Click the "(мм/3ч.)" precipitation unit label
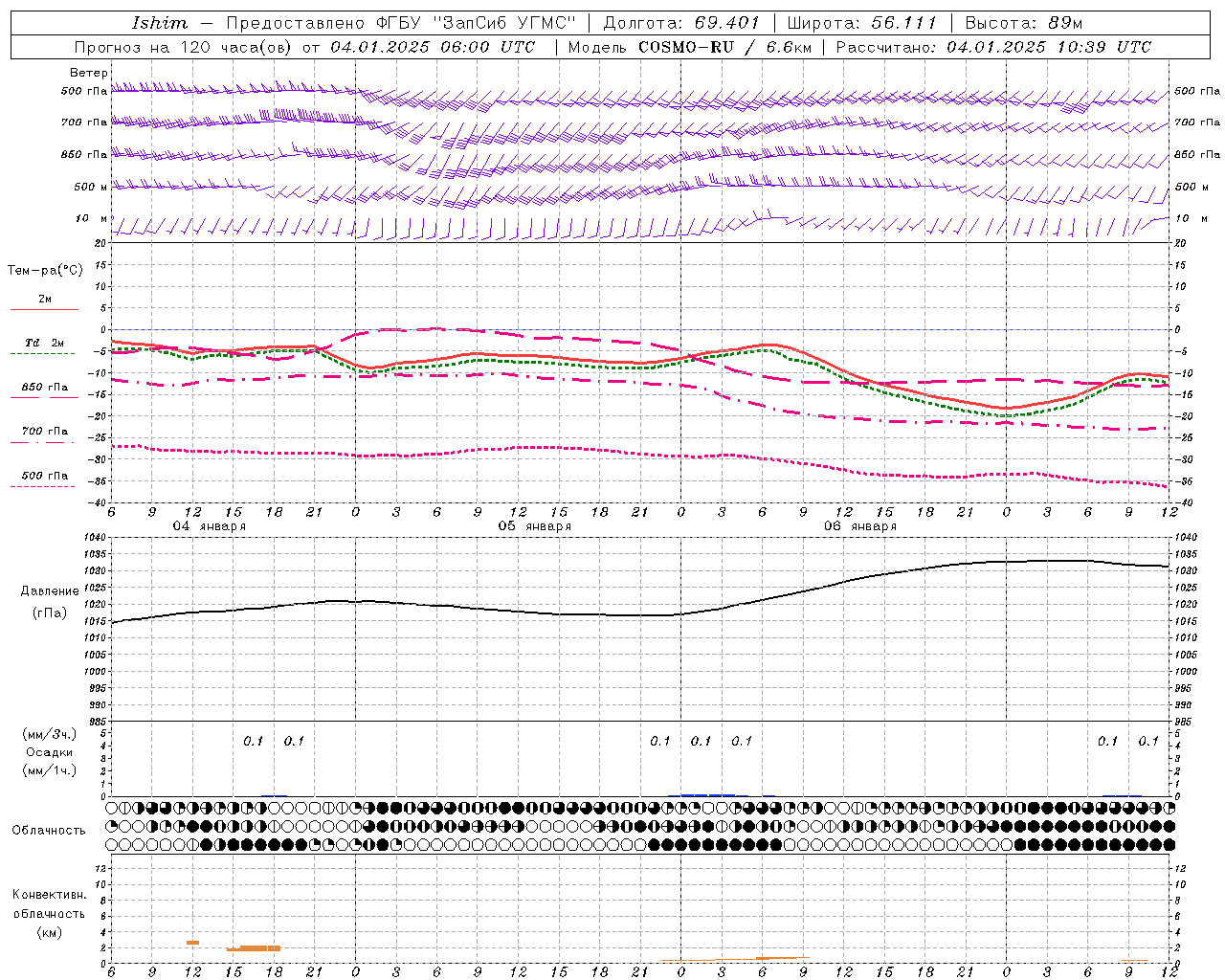Screen dimensions: 1225x980 (x=50, y=734)
